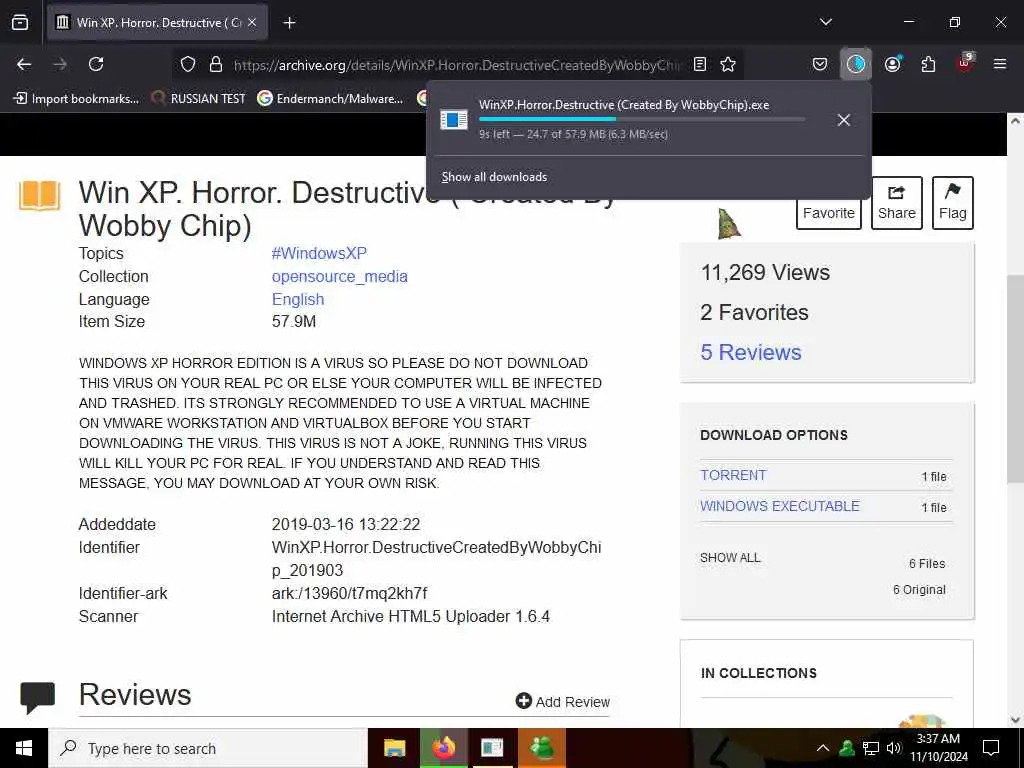Viewport: 1024px width, 768px height.
Task: Reload the current page
Action: [96, 64]
